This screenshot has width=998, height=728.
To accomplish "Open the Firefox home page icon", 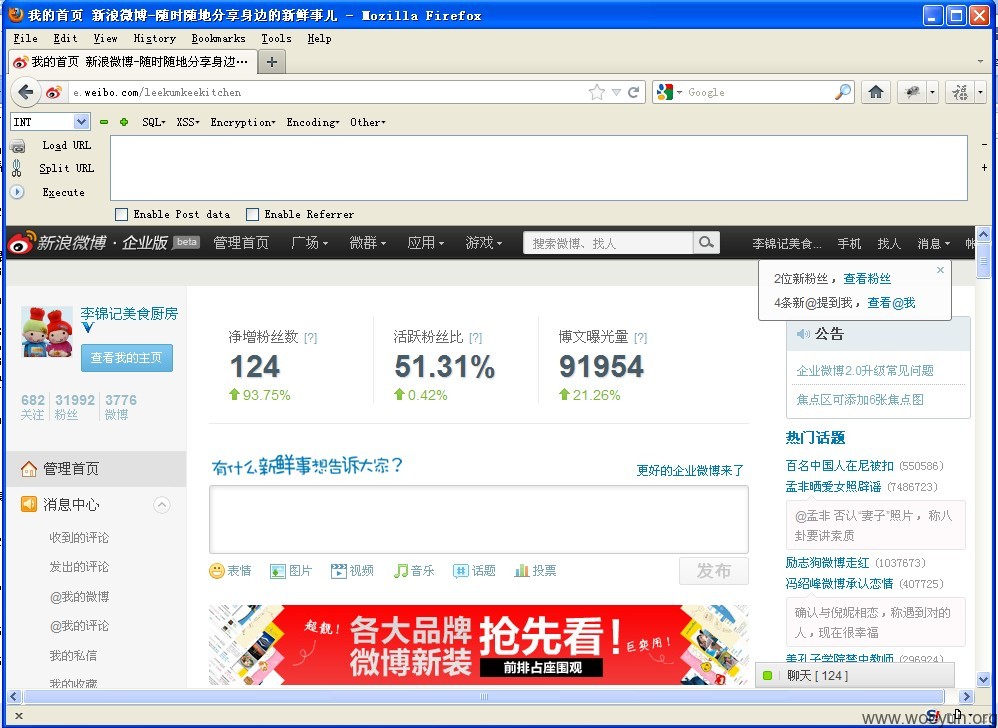I will pos(876,92).
